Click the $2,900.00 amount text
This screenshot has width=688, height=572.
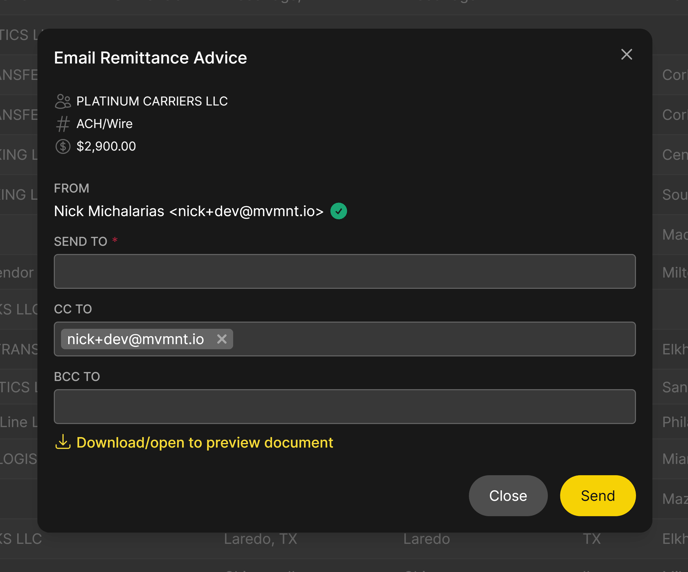click(106, 147)
